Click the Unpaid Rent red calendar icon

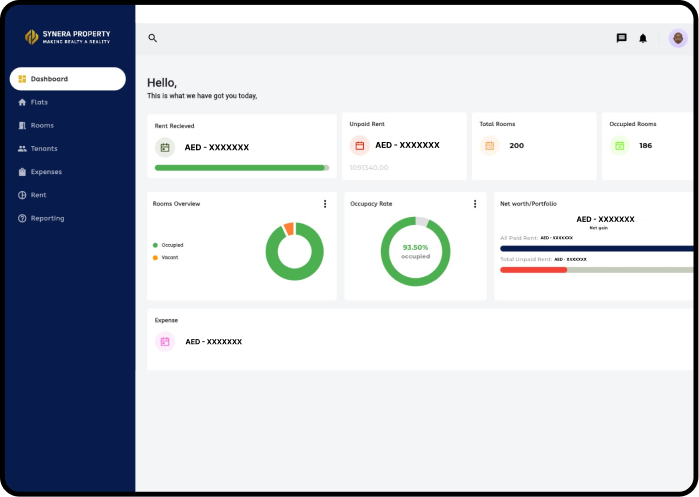360,145
